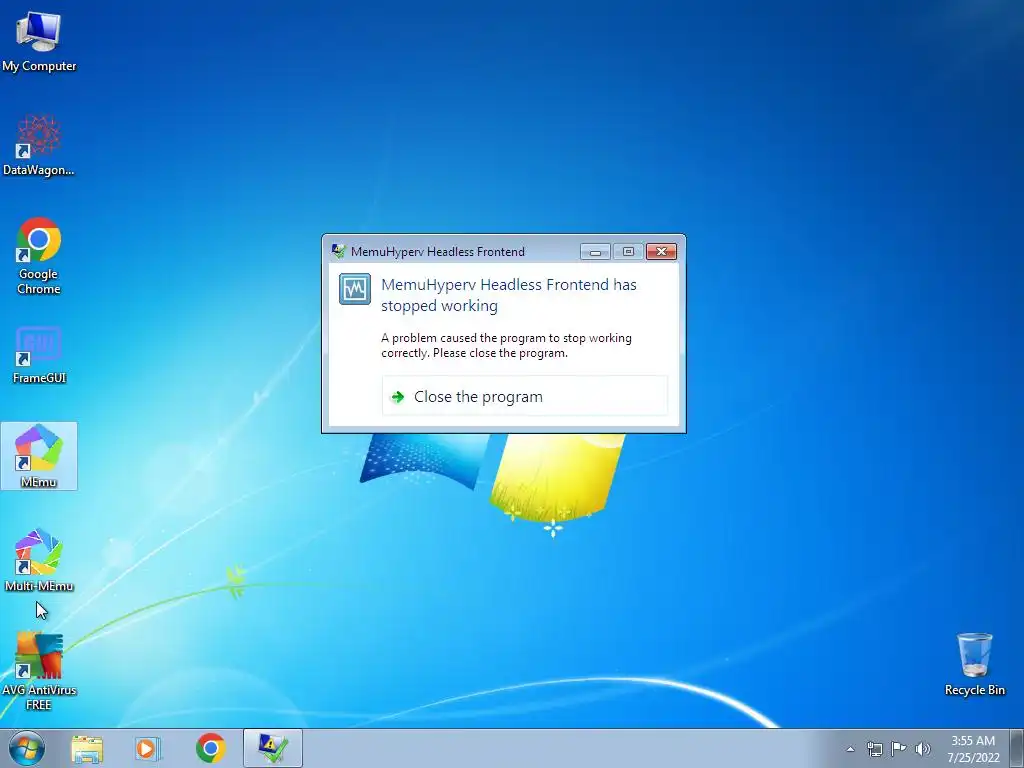Screen dimensions: 1024x768
Task: Click the MemuHyperv Headless Frontend title text
Action: 438,251
